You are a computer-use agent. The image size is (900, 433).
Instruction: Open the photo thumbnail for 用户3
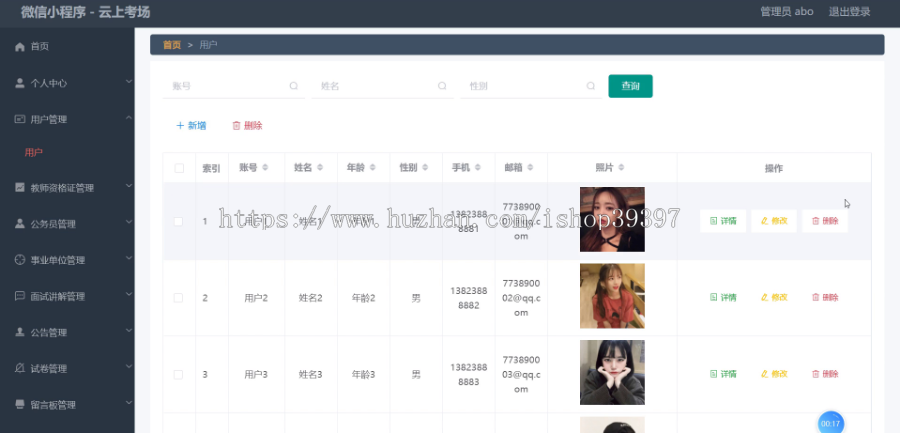pos(612,372)
